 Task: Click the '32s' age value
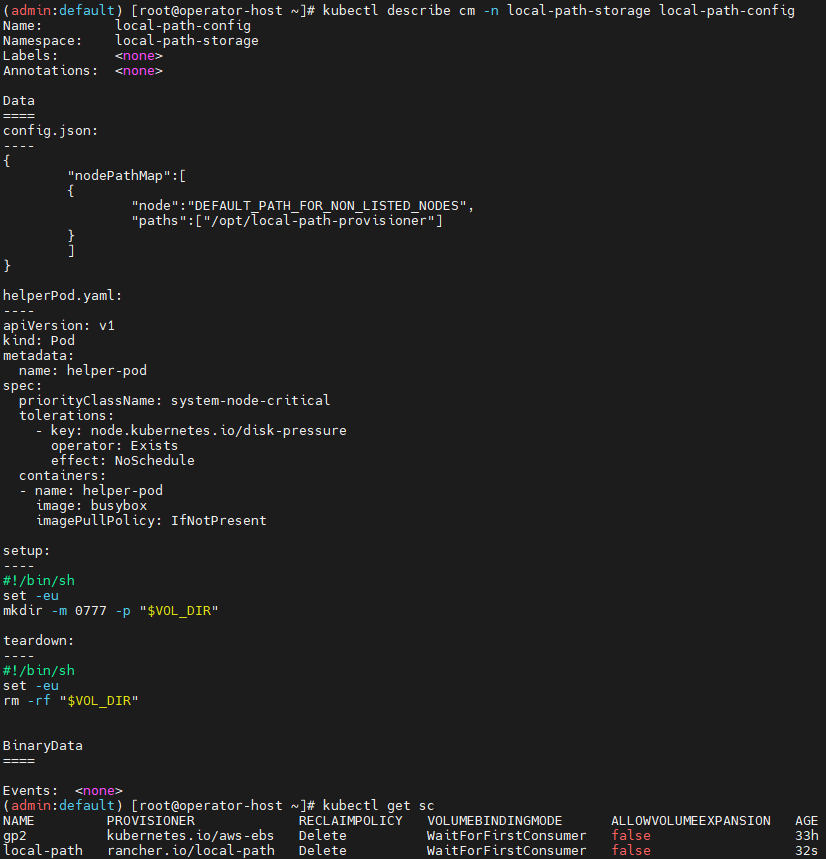click(x=806, y=851)
